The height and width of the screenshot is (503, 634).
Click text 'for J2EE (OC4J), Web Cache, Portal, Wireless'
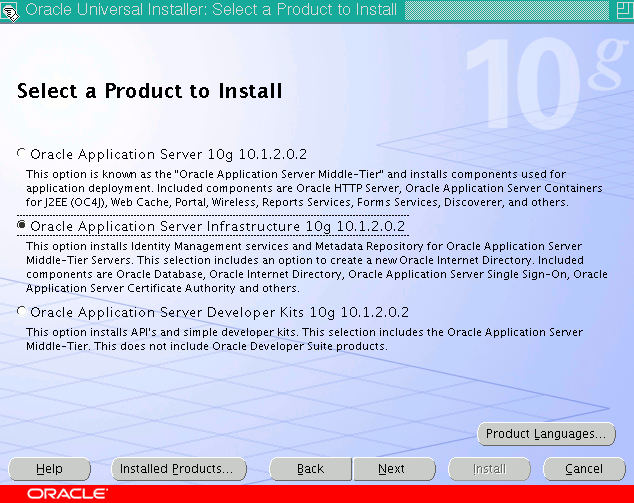pos(142,202)
